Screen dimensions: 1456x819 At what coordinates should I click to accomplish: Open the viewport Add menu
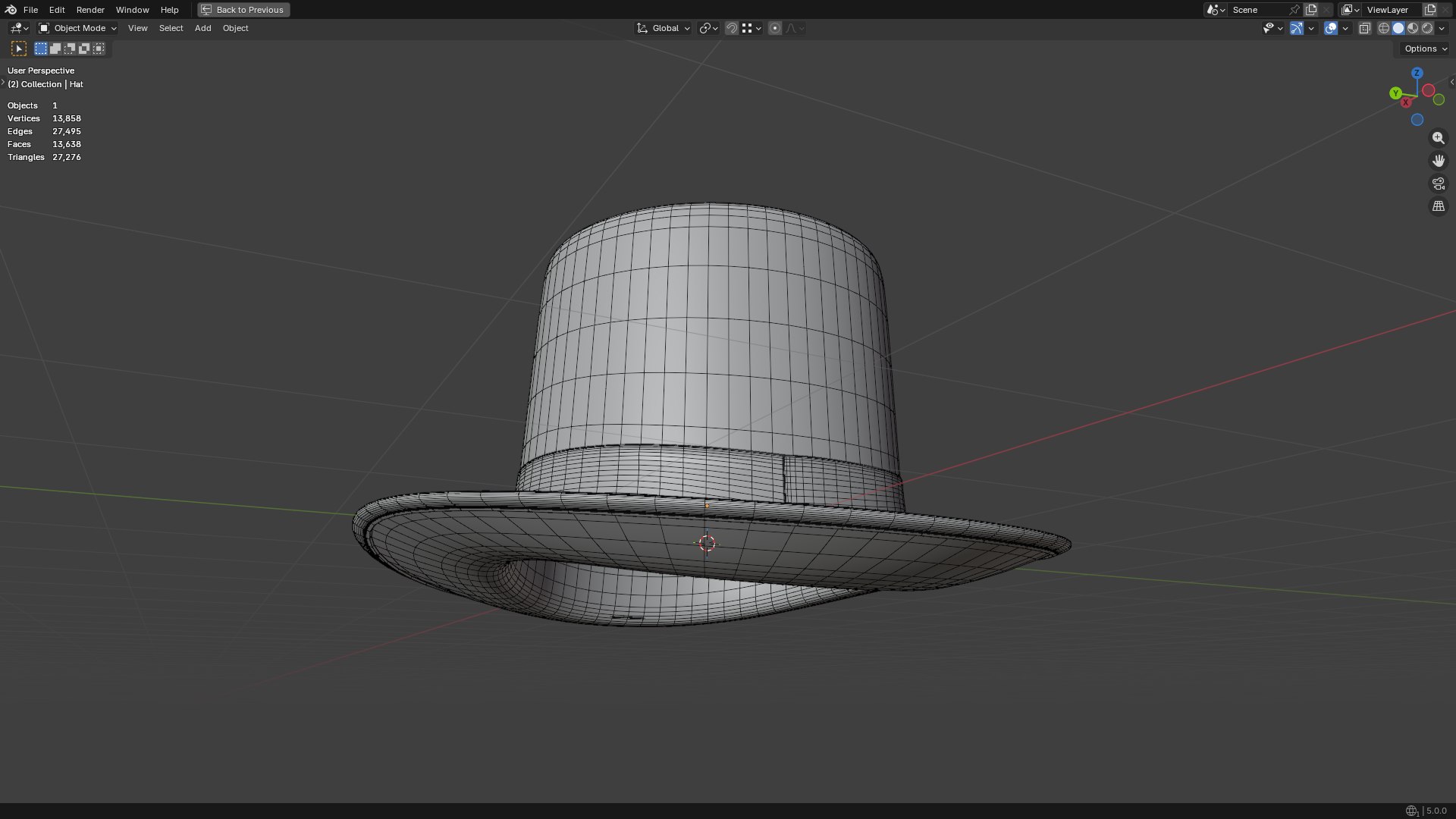pyautogui.click(x=202, y=28)
